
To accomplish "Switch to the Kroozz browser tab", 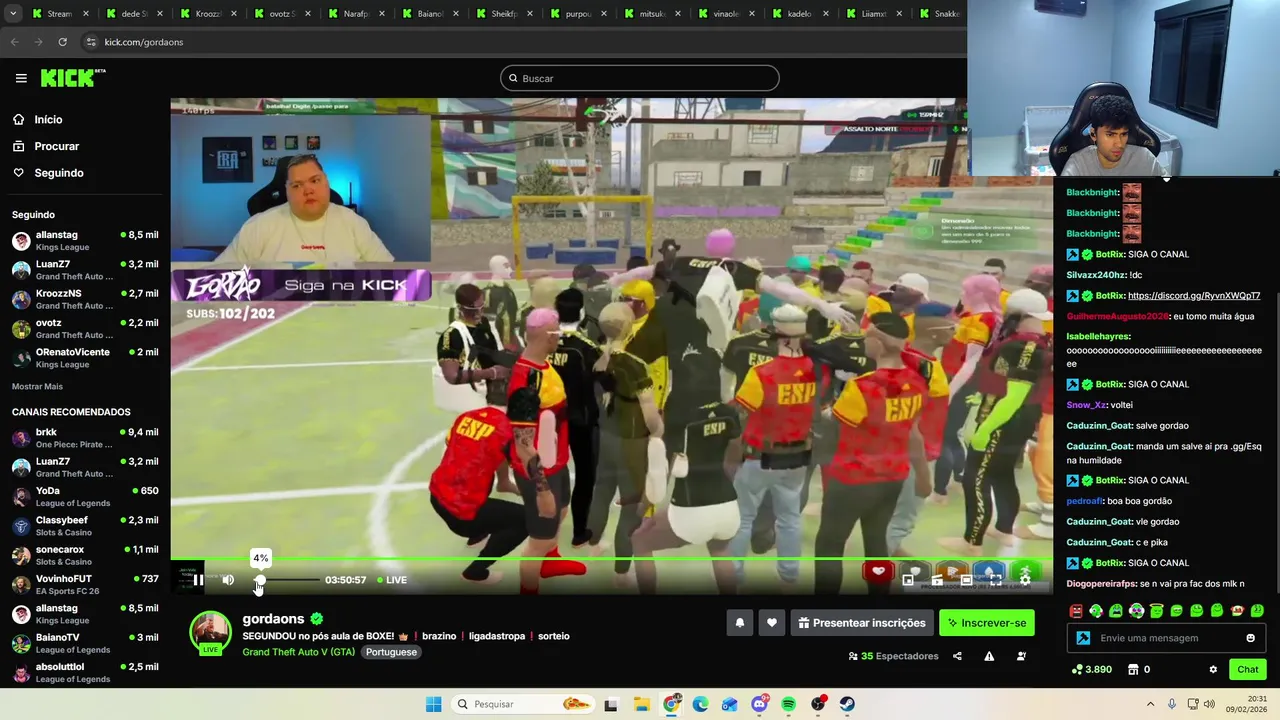I will coord(210,14).
